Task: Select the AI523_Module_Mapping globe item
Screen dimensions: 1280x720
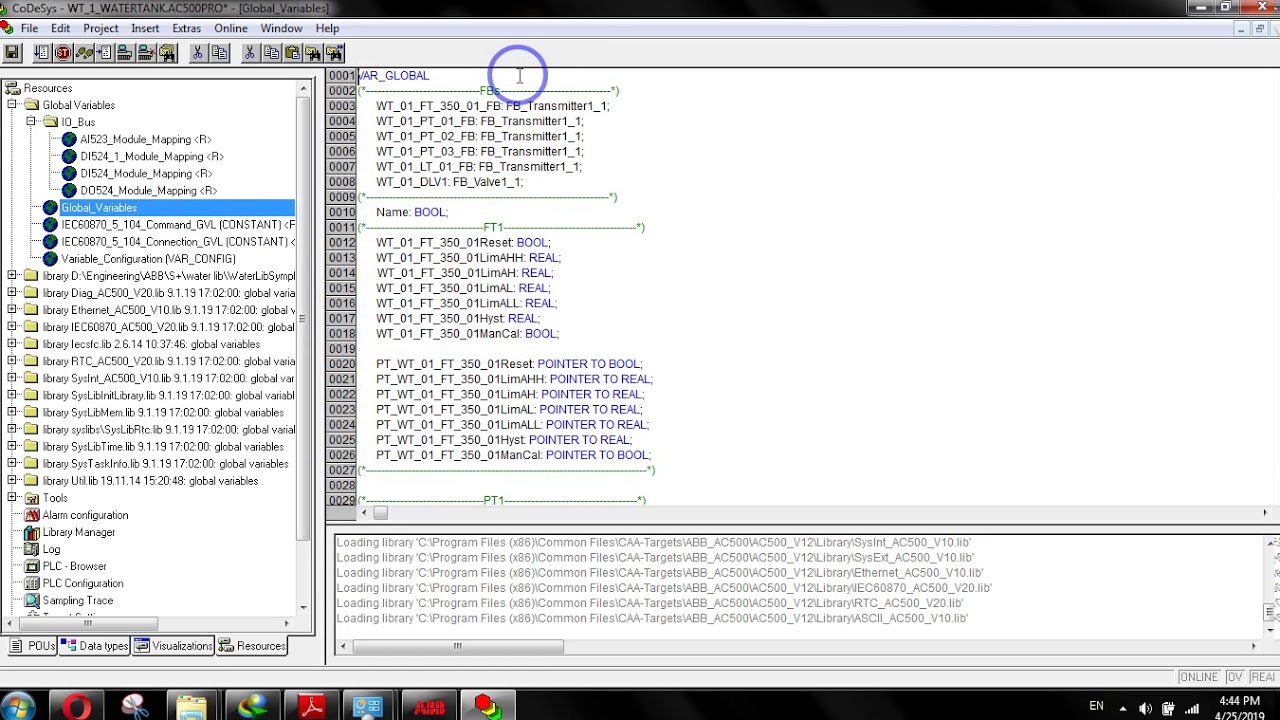Action: tap(145, 139)
